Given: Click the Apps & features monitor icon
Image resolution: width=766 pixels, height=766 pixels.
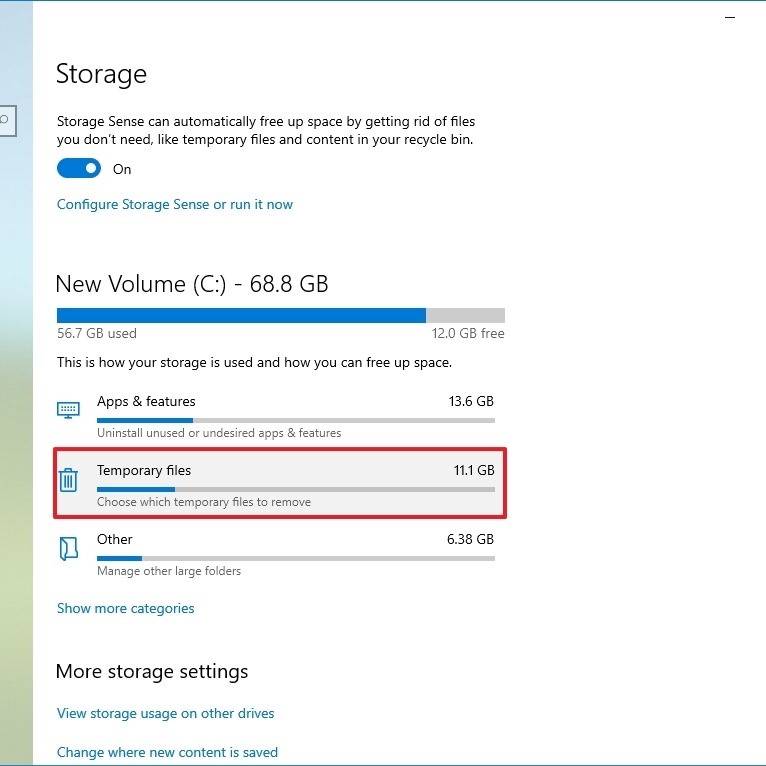Looking at the screenshot, I should (x=68, y=410).
